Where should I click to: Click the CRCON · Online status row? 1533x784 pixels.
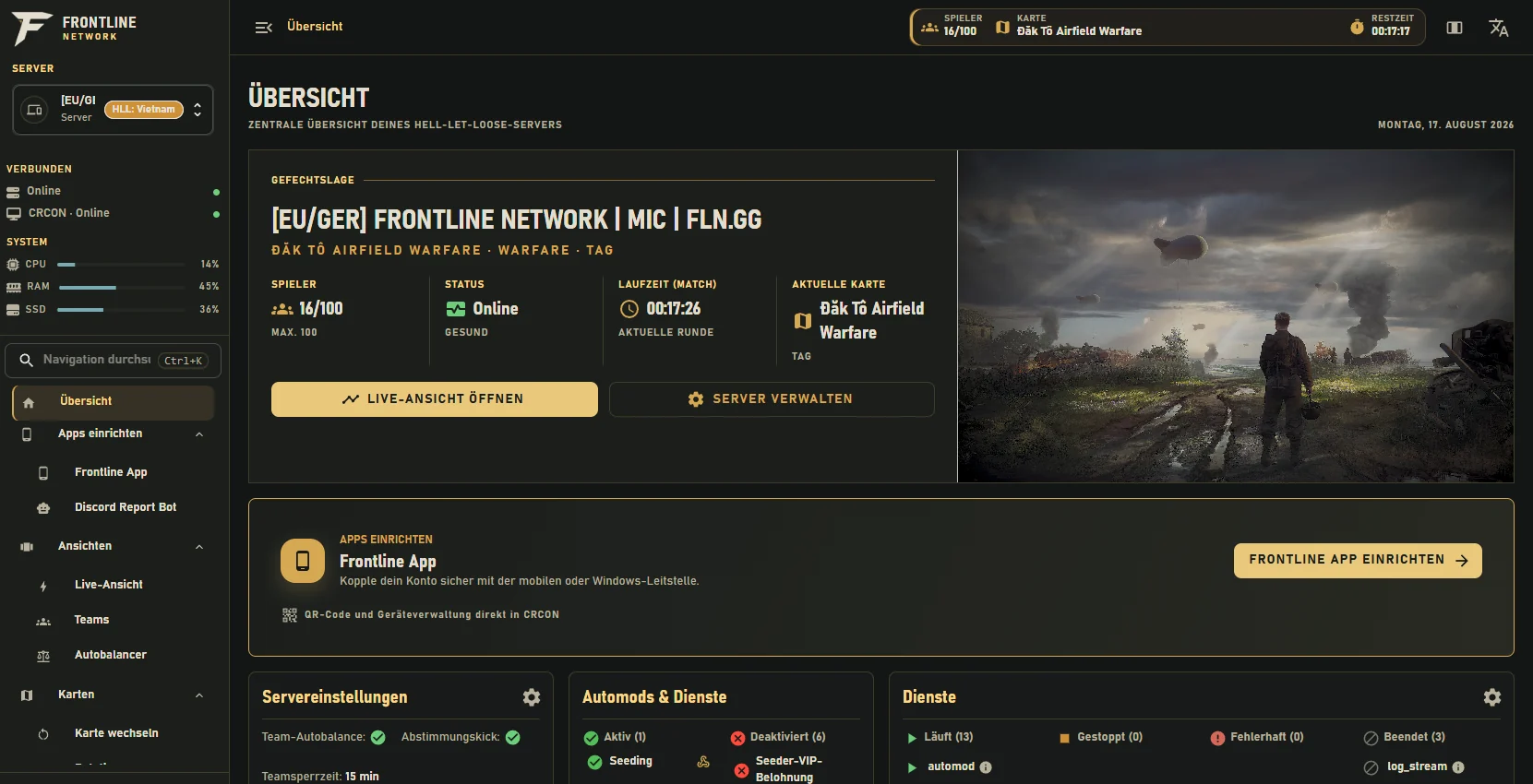pos(113,214)
